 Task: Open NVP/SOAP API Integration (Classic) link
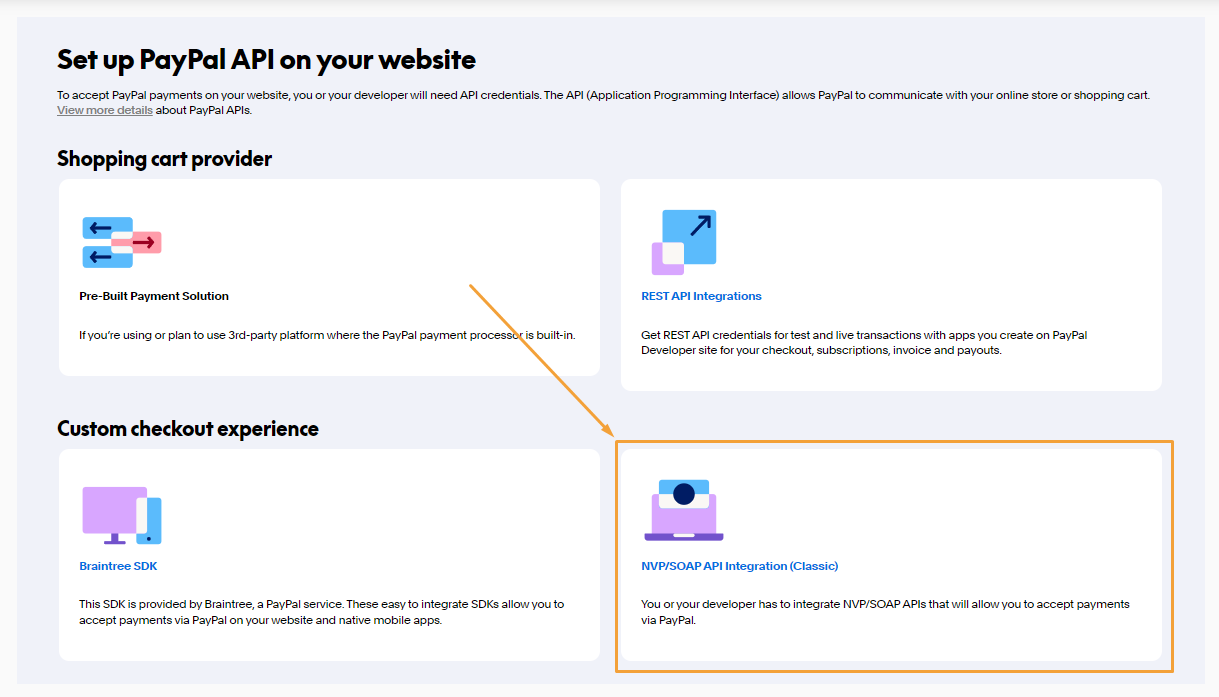click(x=739, y=566)
